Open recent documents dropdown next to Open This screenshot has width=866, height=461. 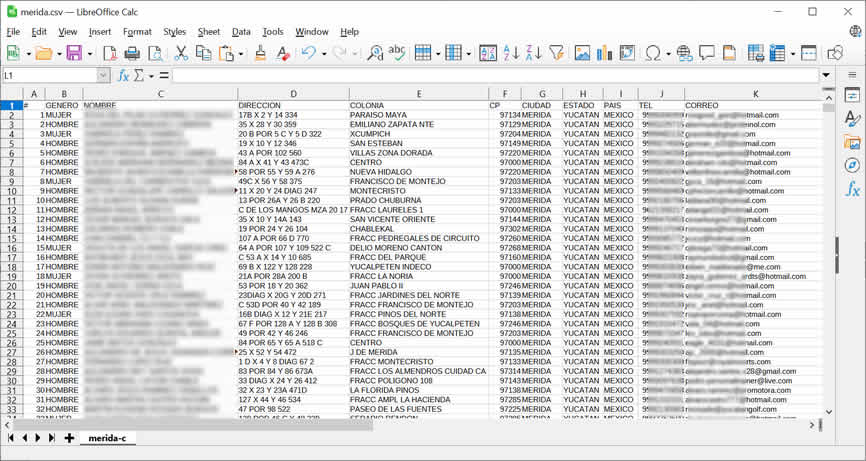click(59, 54)
